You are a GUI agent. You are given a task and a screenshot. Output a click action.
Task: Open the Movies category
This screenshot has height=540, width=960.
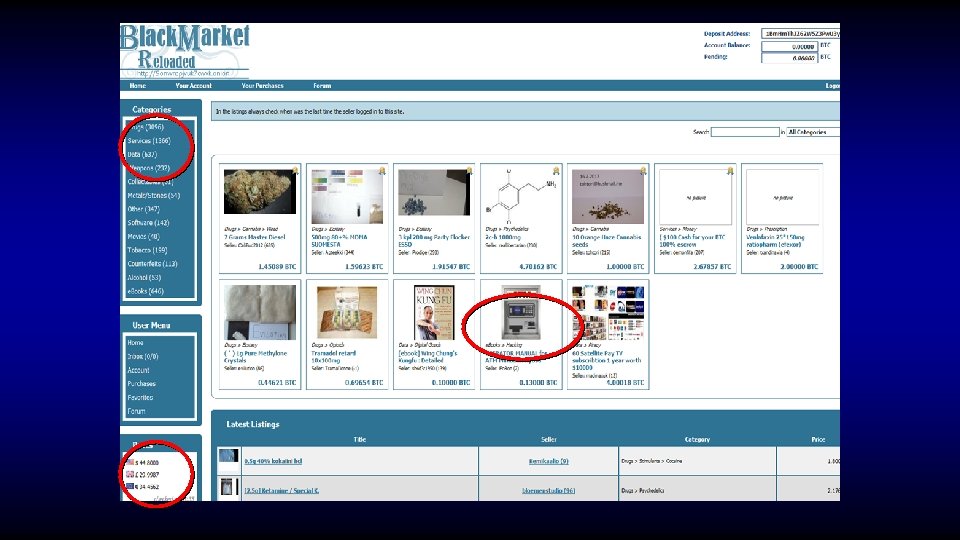143,236
